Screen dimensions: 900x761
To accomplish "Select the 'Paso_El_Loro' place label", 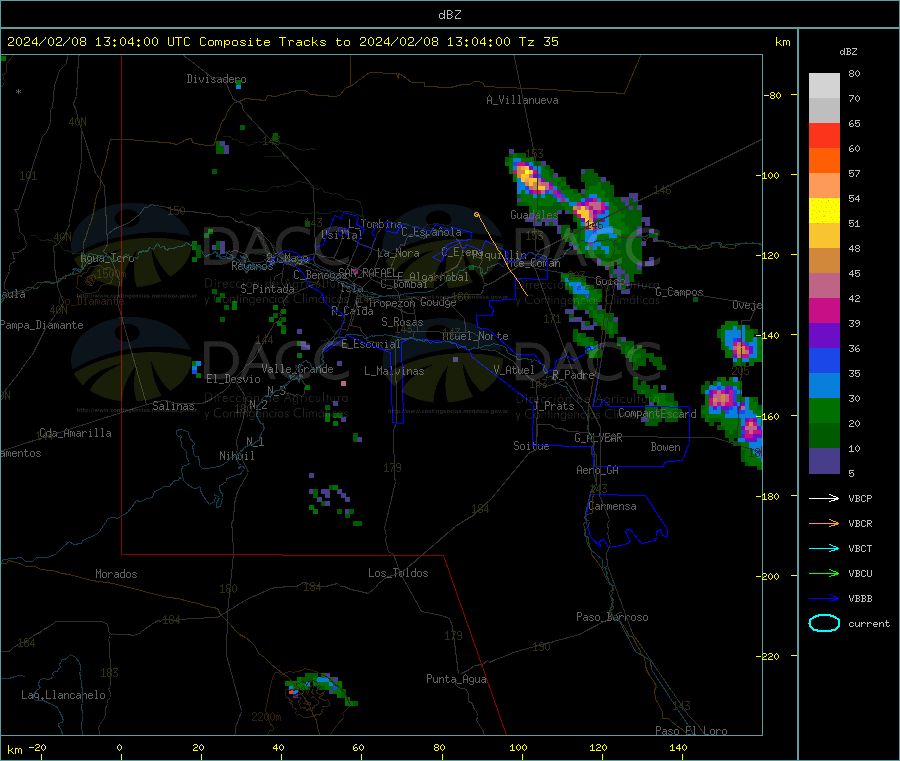I will pyautogui.click(x=691, y=731).
